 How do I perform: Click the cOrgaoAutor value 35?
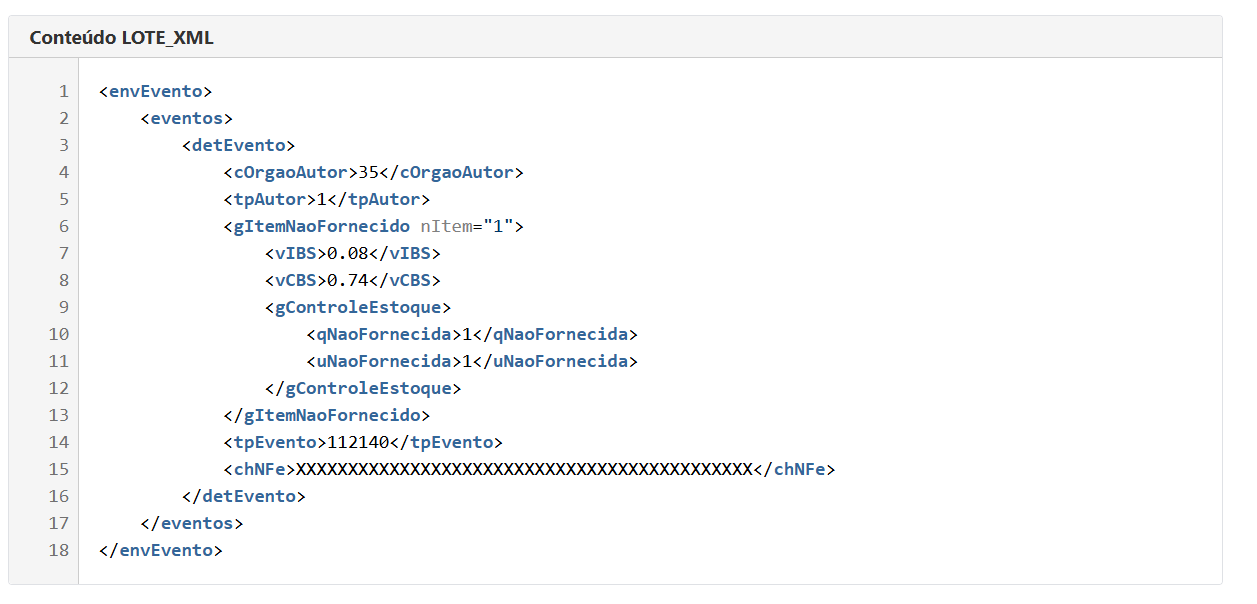369,172
